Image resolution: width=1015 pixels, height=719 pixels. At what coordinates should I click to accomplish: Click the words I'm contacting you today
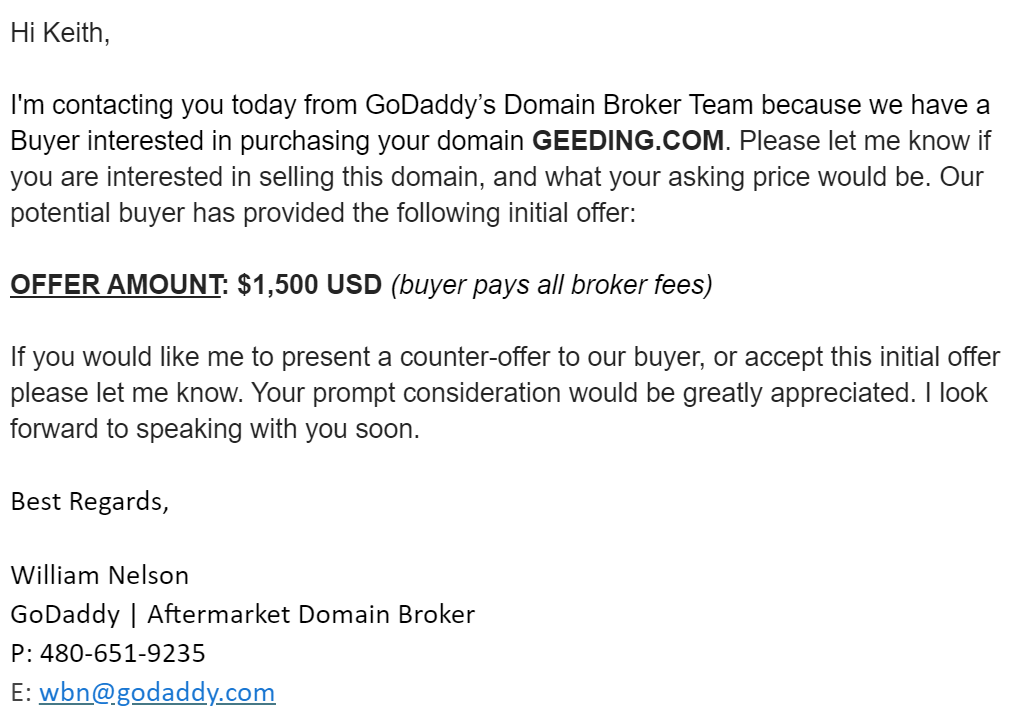point(153,105)
